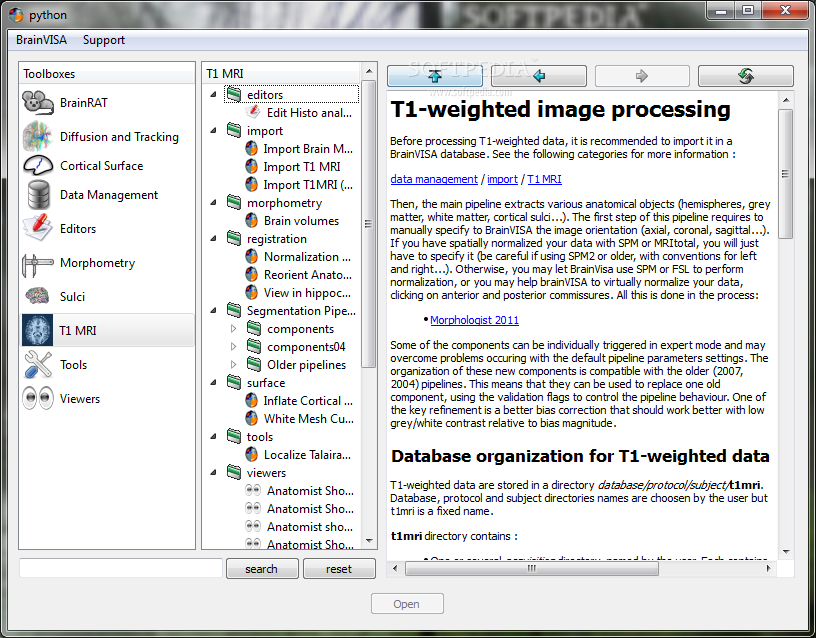Click documentation scroll right arrow
Screen dimensions: 816x638
pyautogui.click(x=769, y=568)
